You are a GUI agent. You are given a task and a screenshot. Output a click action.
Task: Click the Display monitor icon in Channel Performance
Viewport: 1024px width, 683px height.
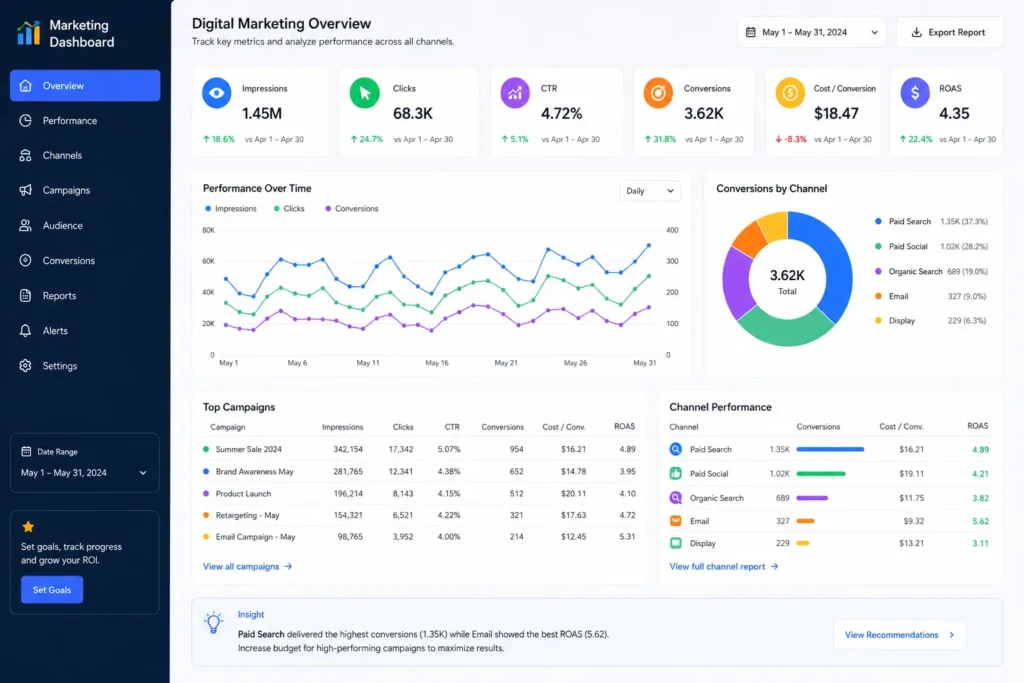click(x=676, y=543)
